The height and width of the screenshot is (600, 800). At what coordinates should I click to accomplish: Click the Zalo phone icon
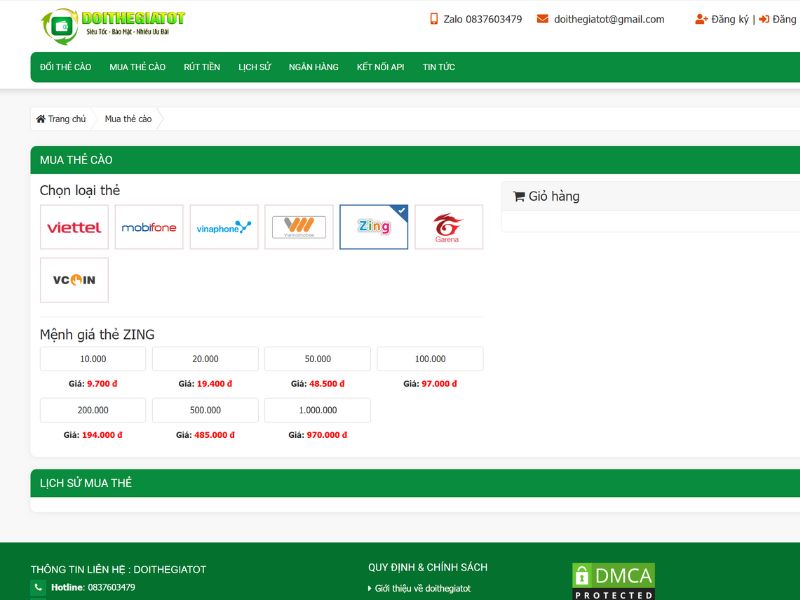(434, 19)
